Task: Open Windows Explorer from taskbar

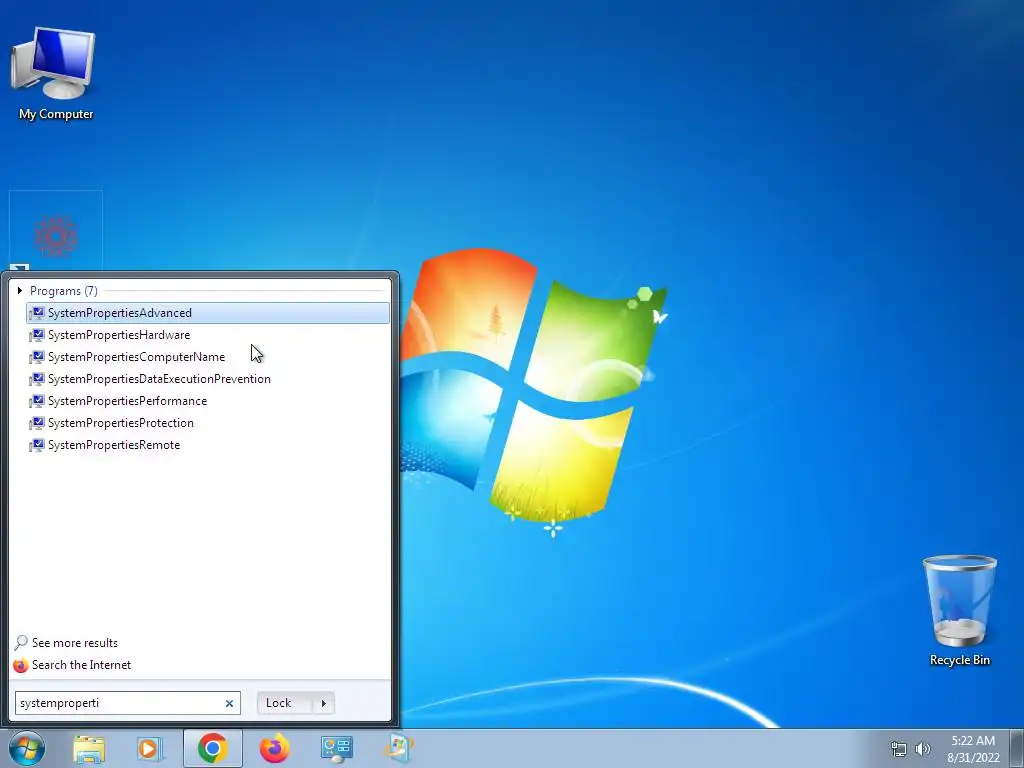Action: (89, 748)
